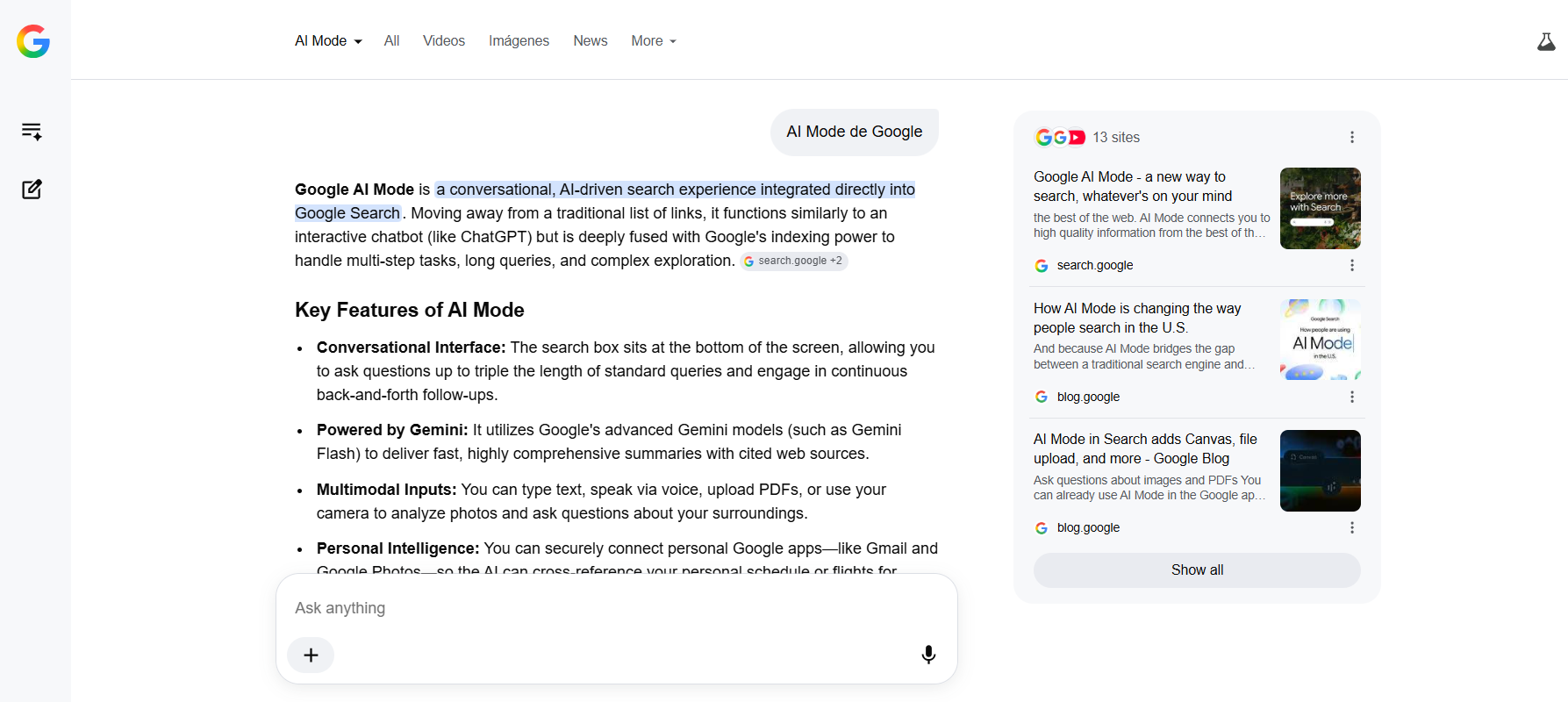Open three-dot menu for last blog.google source
Image resolution: width=1568 pixels, height=702 pixels.
(1352, 527)
